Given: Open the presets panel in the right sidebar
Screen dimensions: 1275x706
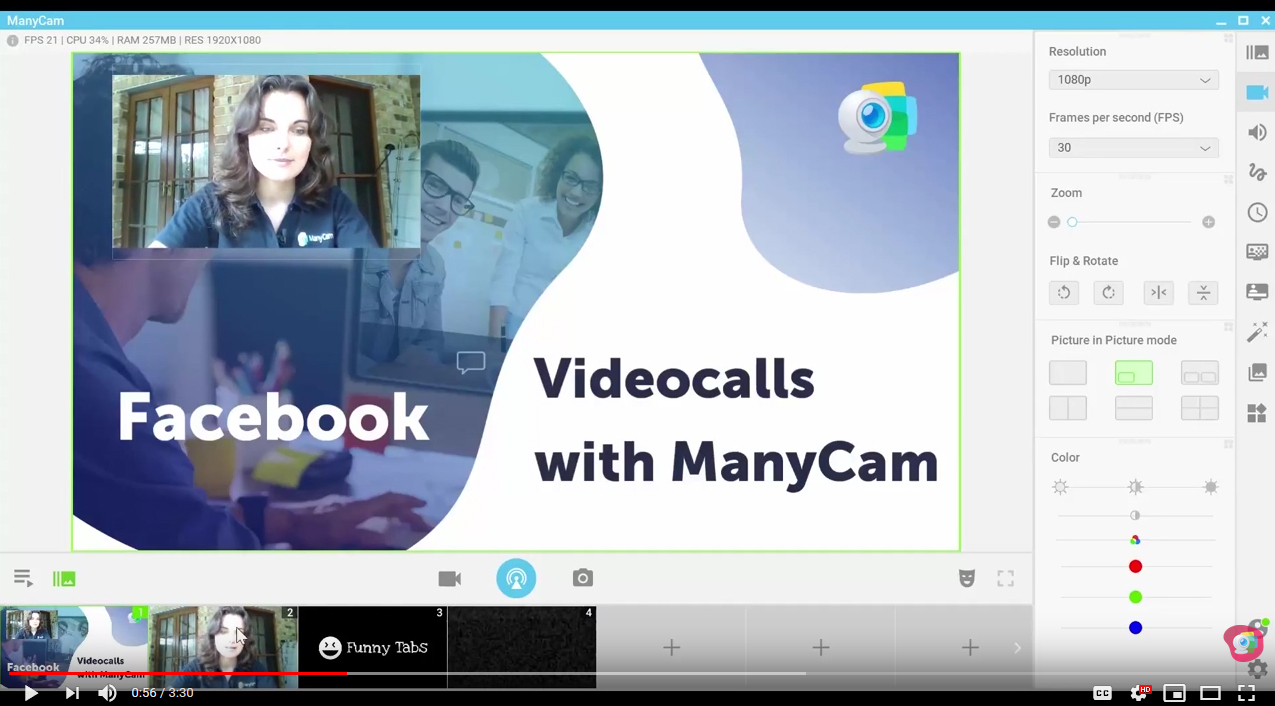Looking at the screenshot, I should coord(1257,52).
